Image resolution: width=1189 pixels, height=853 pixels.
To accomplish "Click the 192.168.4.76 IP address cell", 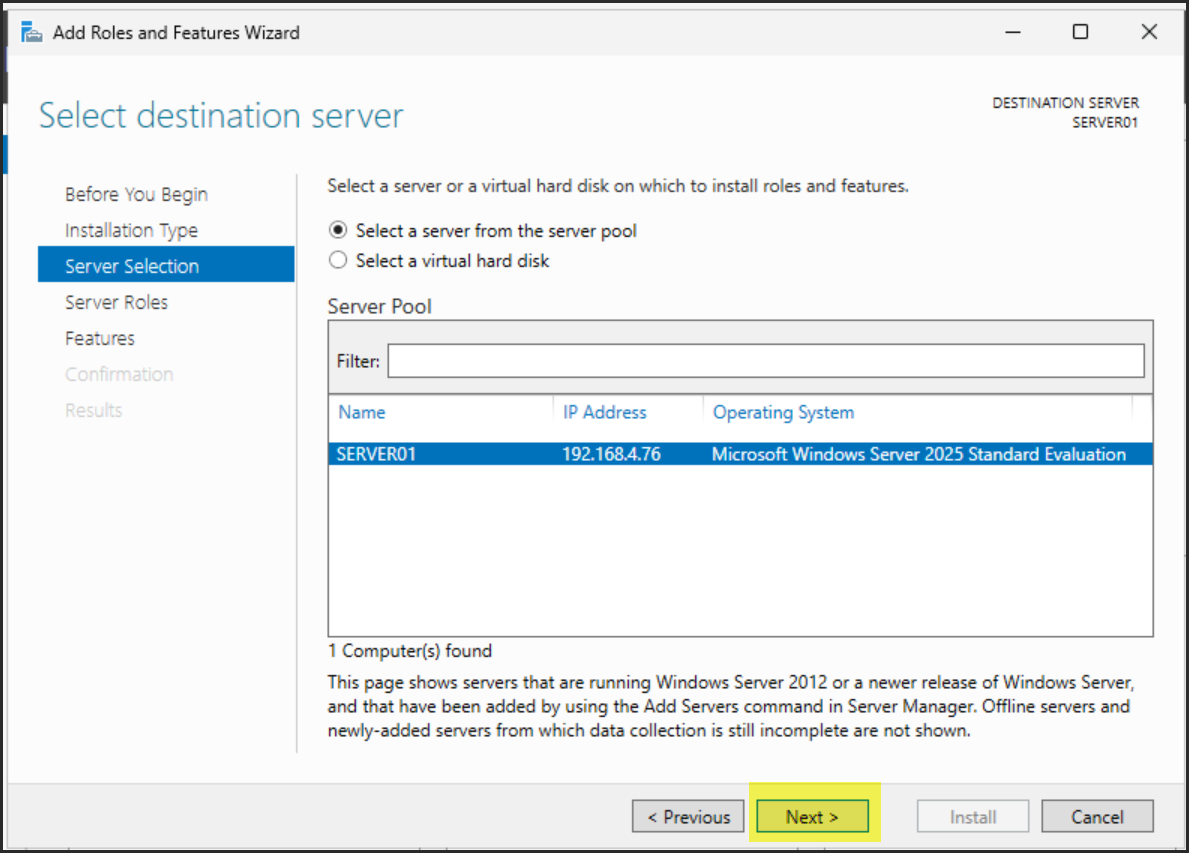I will 611,454.
